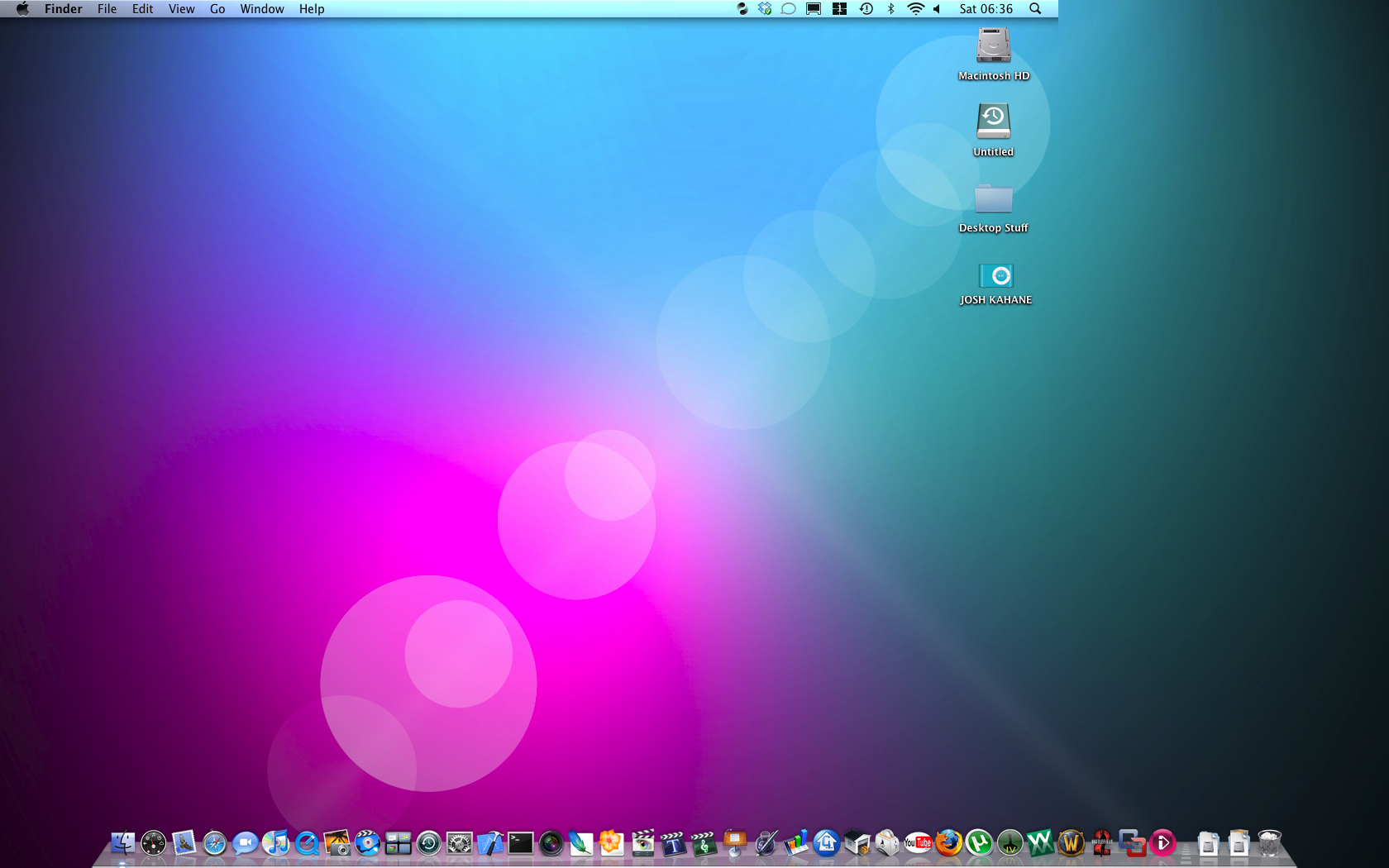Click the swirl sync icon in menu bar
The width and height of the screenshot is (1389, 868).
click(x=742, y=9)
